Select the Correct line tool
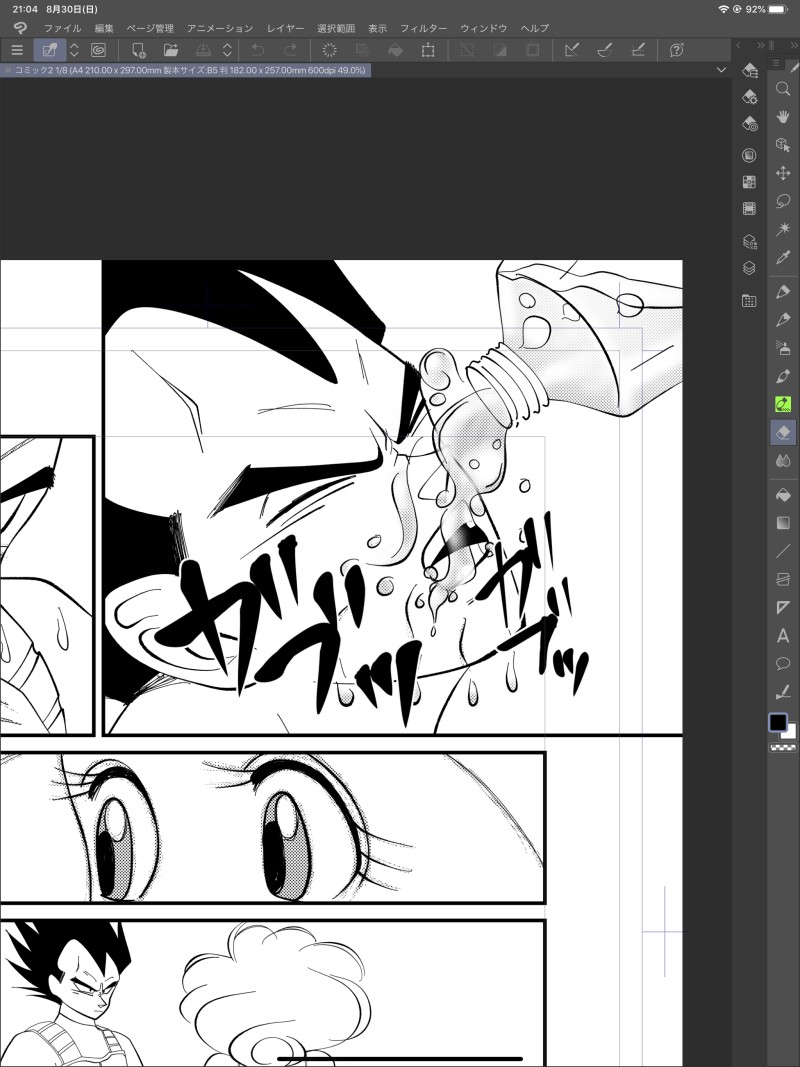 (x=782, y=692)
